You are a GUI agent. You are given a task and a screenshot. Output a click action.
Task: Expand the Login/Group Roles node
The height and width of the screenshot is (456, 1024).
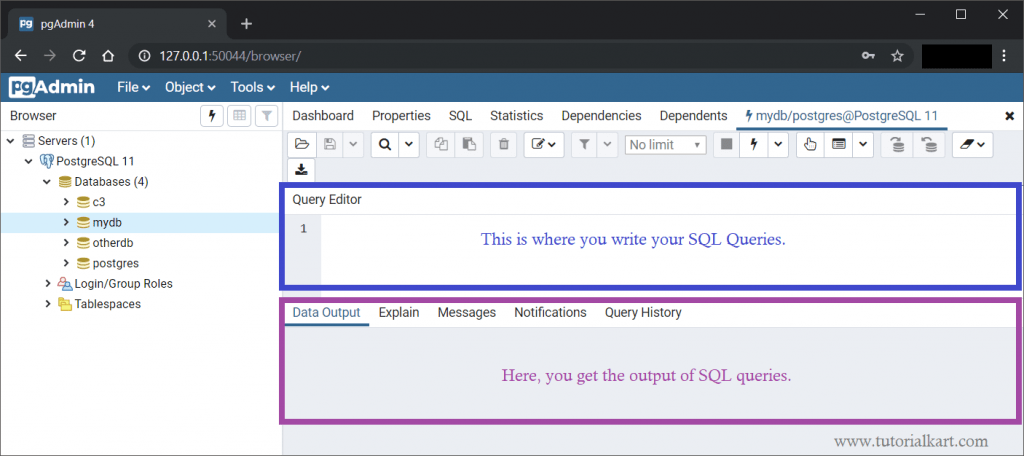[x=48, y=284]
